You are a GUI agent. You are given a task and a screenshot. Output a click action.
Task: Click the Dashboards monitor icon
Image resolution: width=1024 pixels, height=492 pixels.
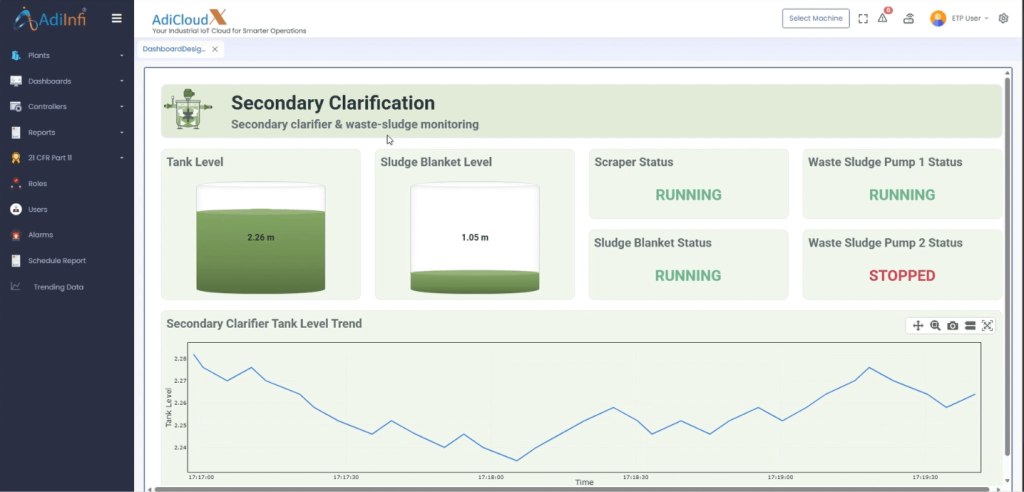[x=16, y=81]
